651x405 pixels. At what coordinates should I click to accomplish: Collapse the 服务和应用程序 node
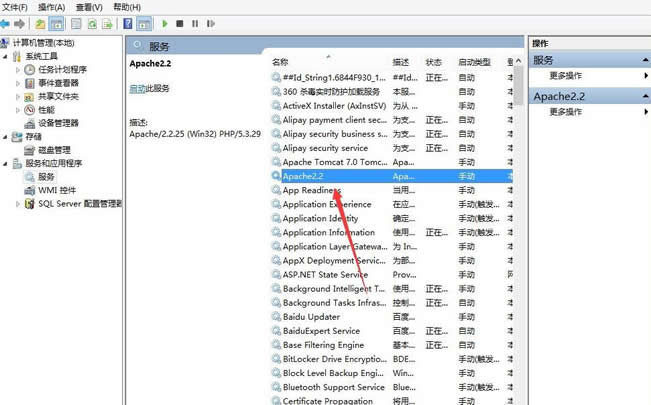point(5,164)
